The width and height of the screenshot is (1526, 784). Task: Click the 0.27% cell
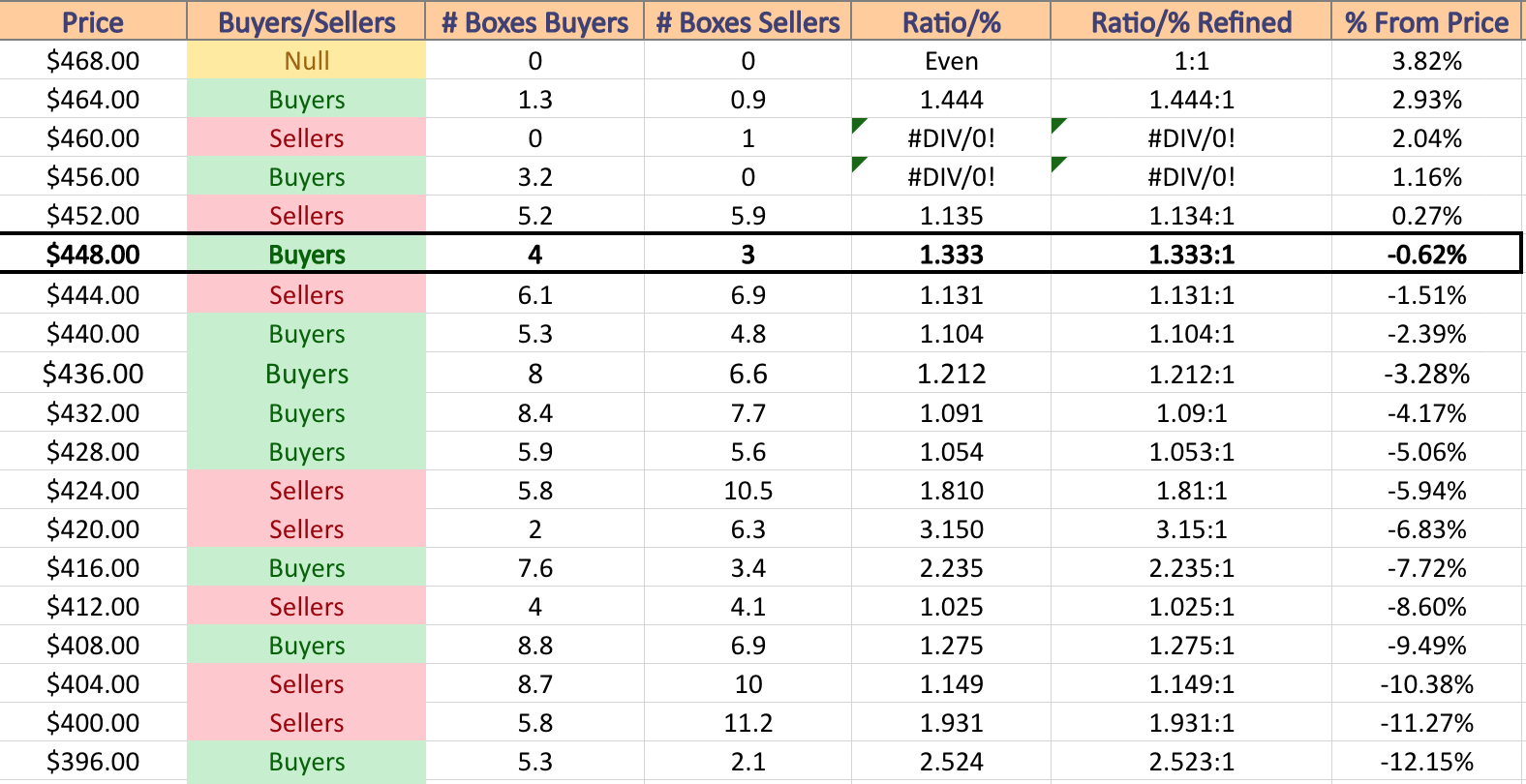(x=1426, y=216)
